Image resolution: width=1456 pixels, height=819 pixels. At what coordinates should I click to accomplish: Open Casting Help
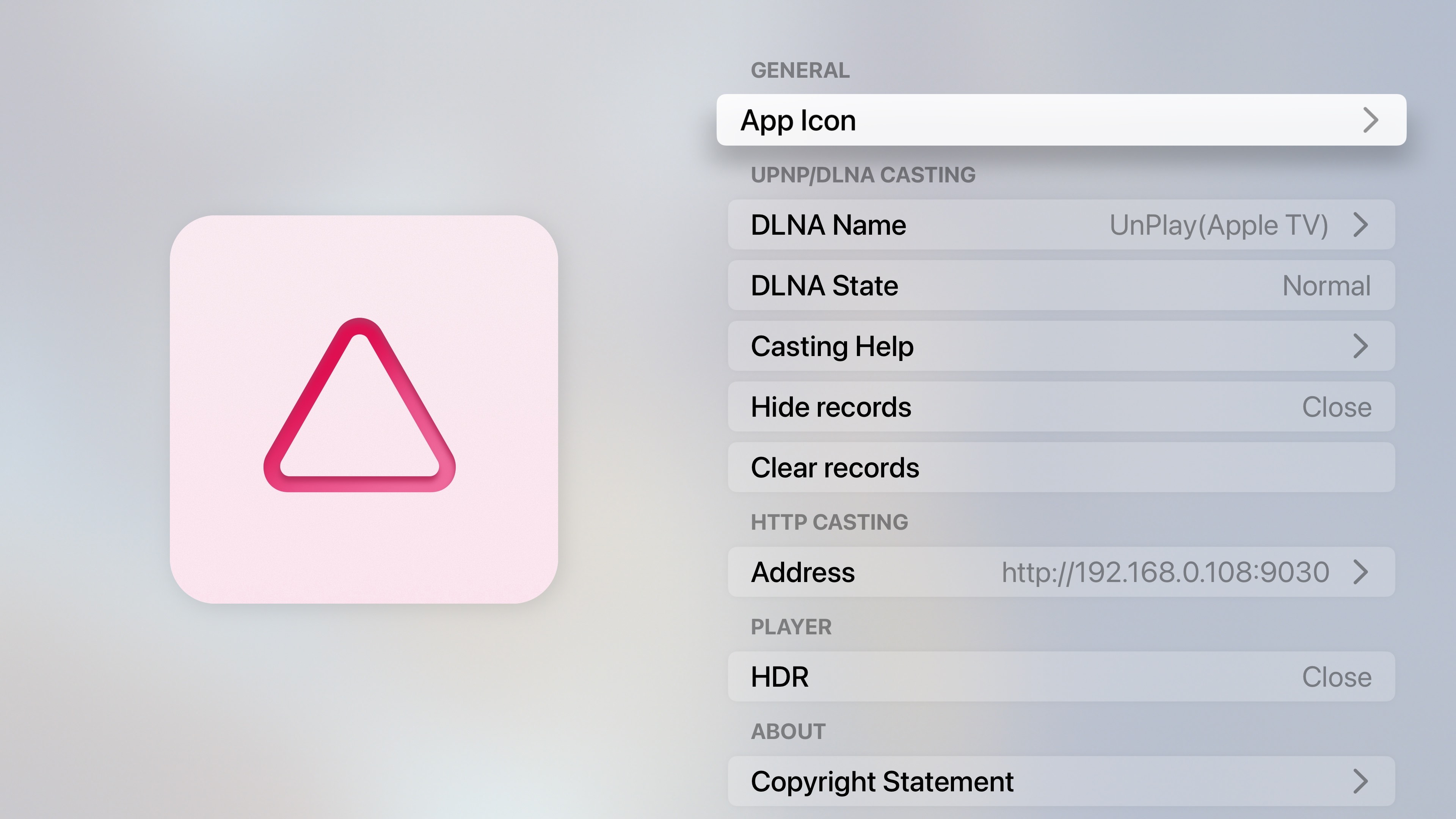coord(1061,346)
